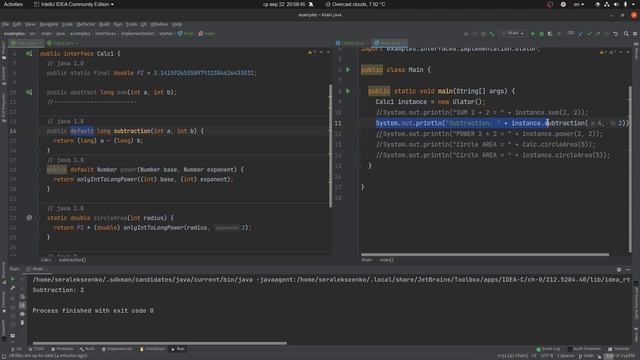The width and height of the screenshot is (640, 360).
Task: Open Search Everywhere magnifier icon
Action: pos(626,34)
